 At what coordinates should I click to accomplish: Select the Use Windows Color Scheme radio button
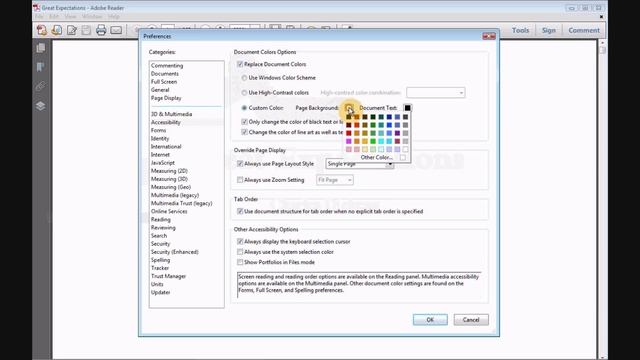[244, 78]
